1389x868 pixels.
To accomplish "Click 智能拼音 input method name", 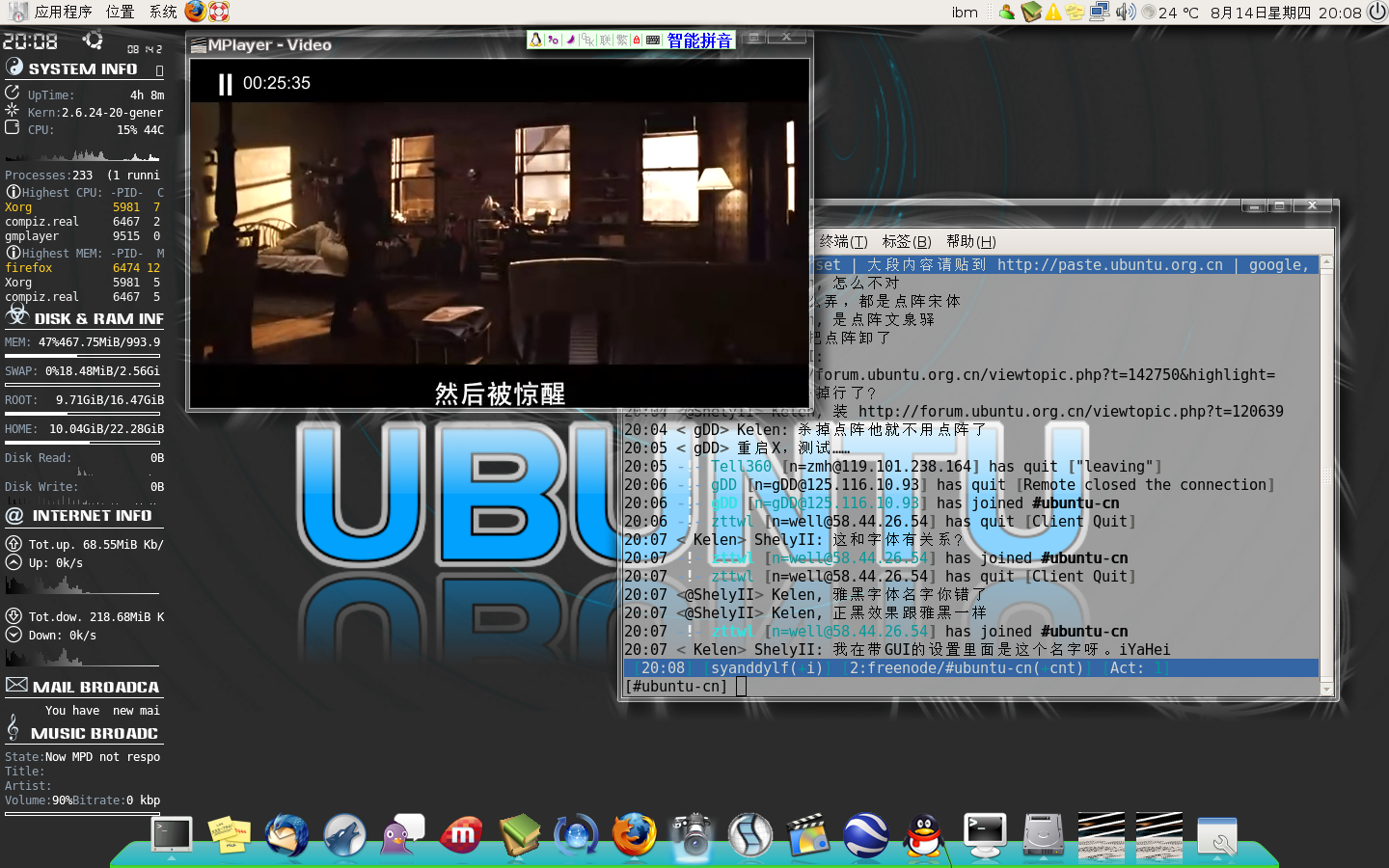I will [x=699, y=40].
